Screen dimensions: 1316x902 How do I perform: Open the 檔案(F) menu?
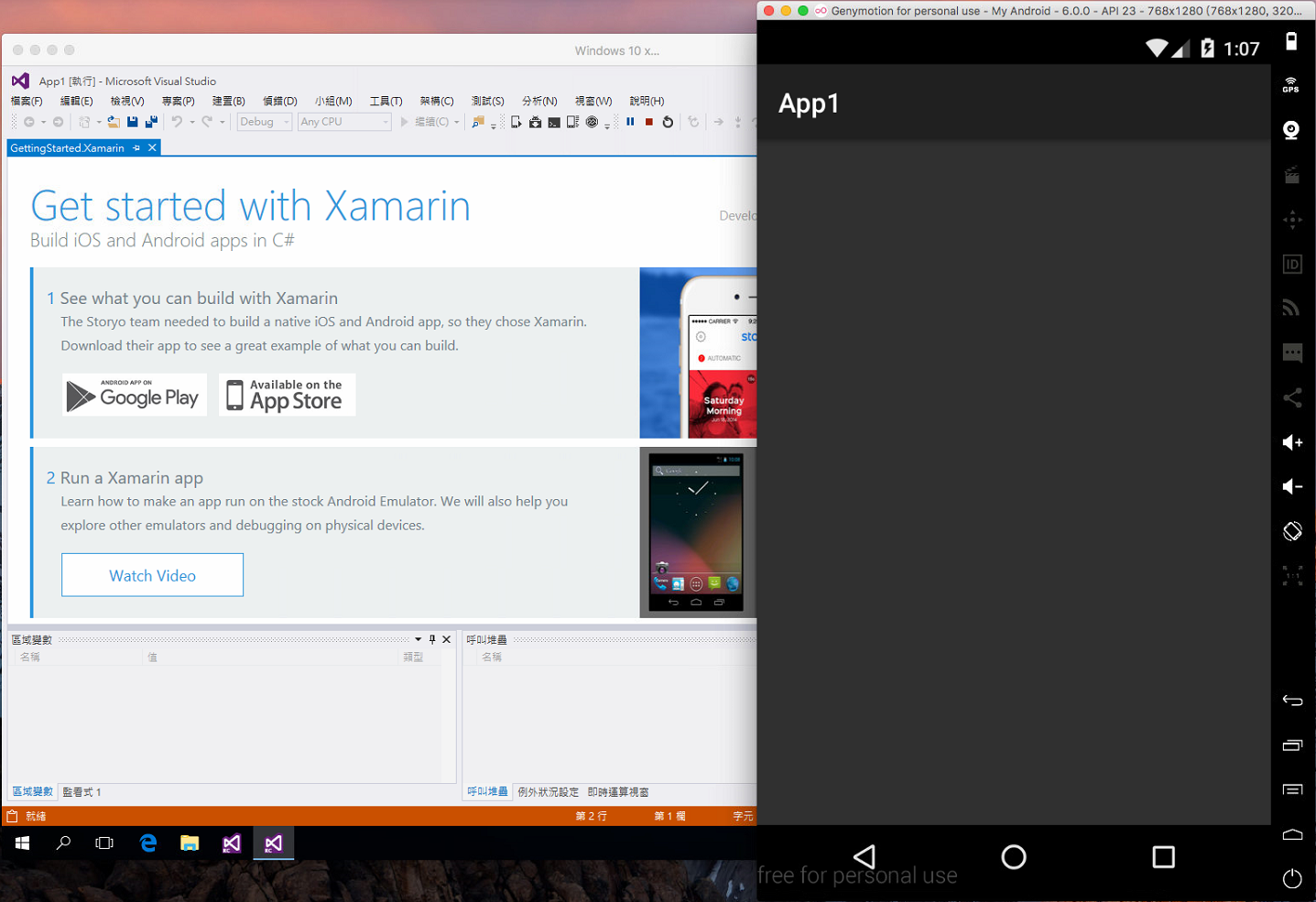[27, 102]
